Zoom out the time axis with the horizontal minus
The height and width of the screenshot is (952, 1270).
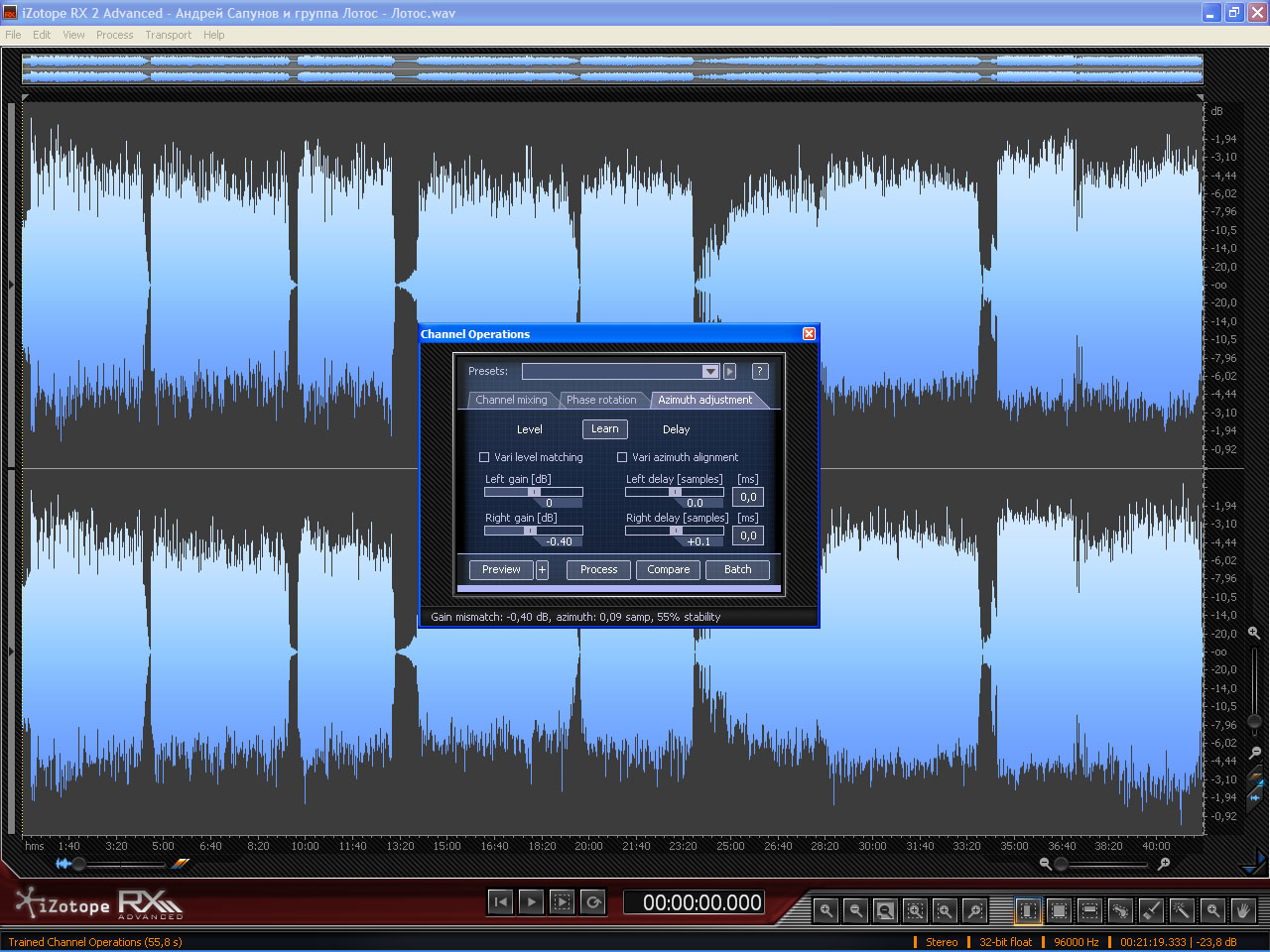tap(1045, 864)
